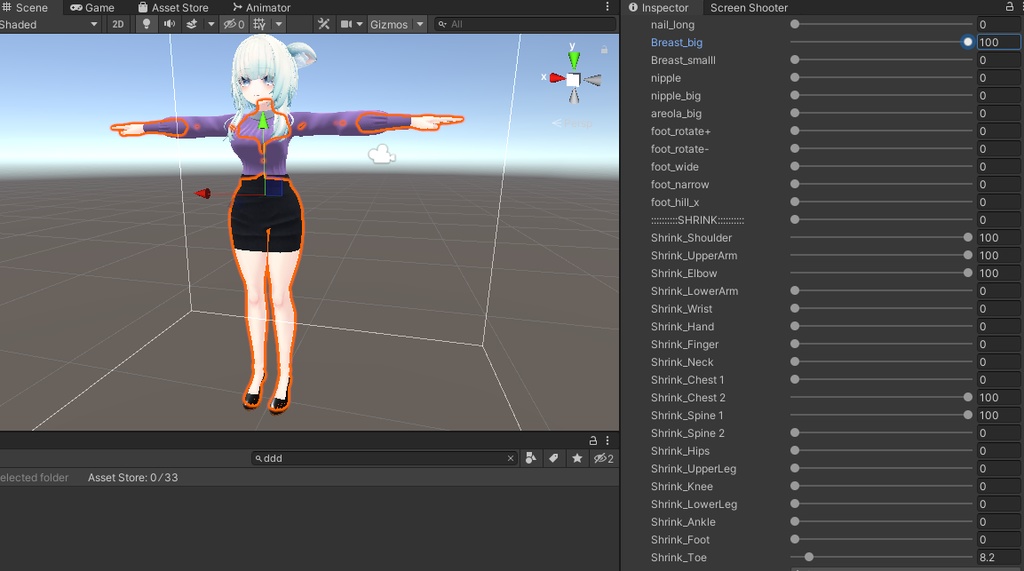Viewport: 1024px width, 571px height.
Task: Click the favorites star icon to save the search
Action: point(577,458)
